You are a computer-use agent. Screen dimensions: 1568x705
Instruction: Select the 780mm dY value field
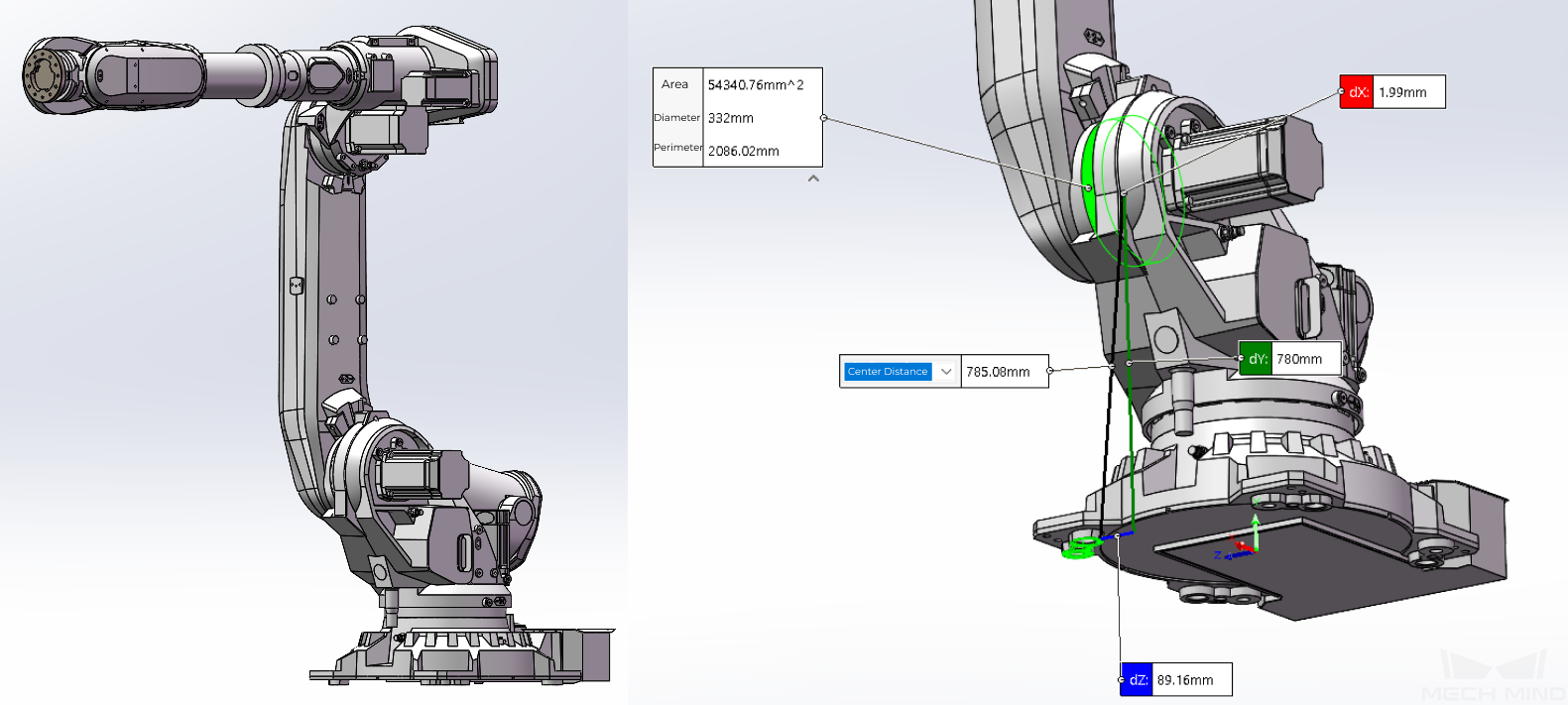click(x=1305, y=359)
